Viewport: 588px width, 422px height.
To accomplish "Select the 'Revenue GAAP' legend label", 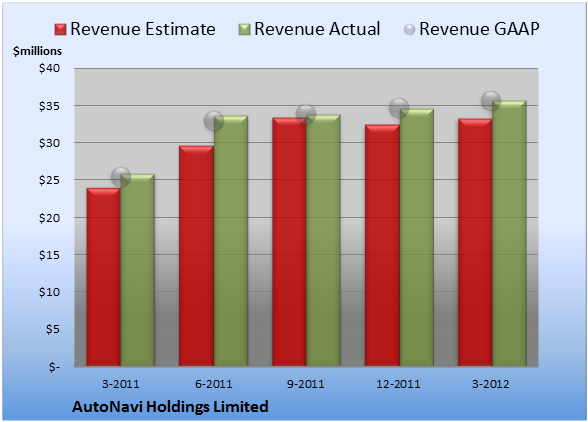I will (479, 29).
